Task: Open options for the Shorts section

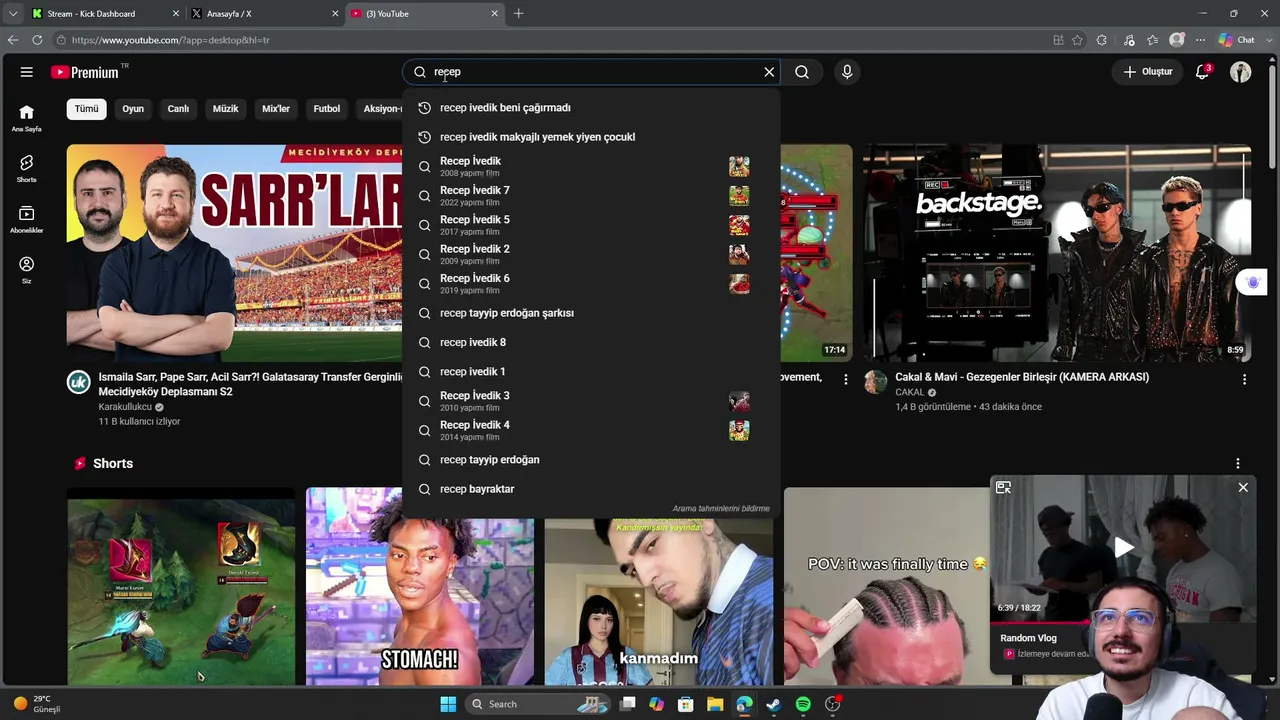Action: pyautogui.click(x=1238, y=464)
